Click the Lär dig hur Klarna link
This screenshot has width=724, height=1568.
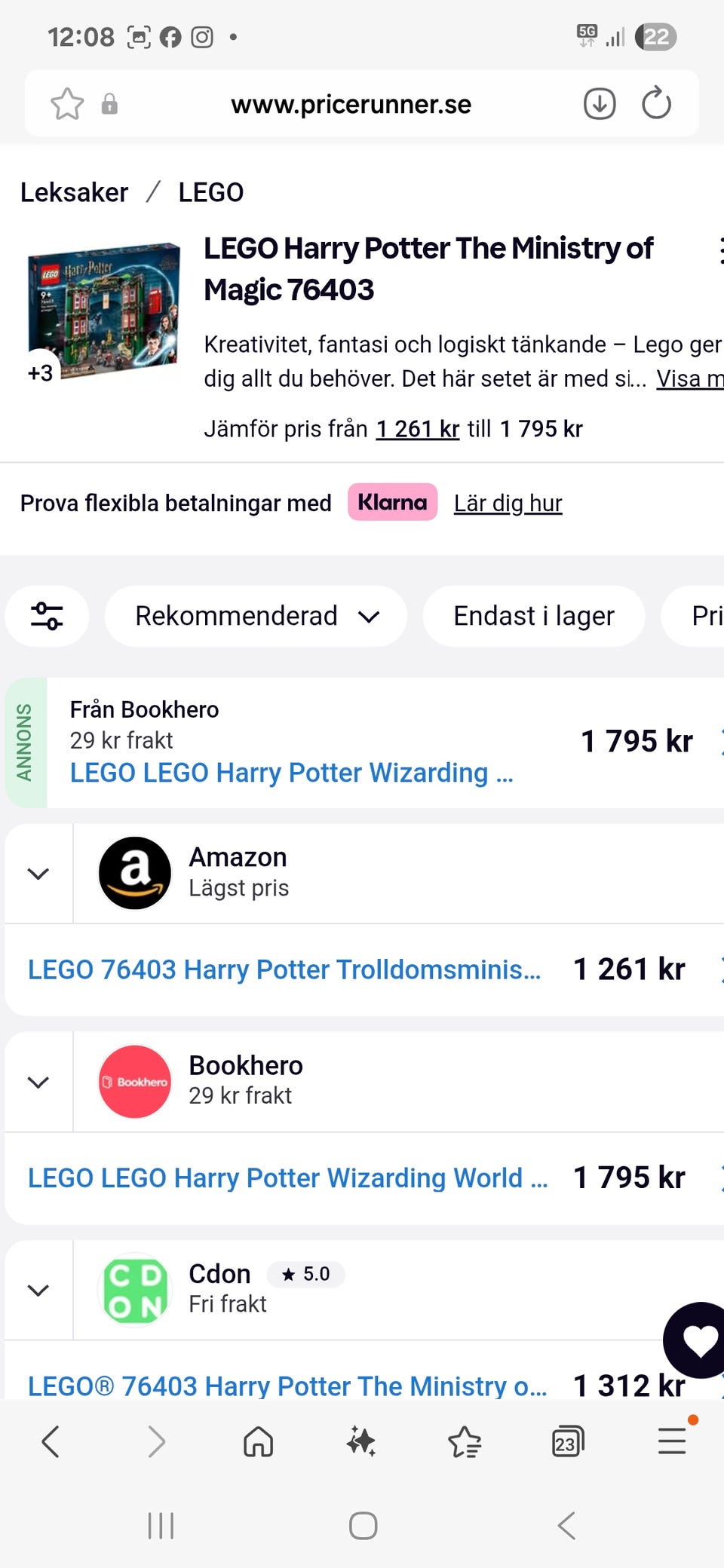508,503
